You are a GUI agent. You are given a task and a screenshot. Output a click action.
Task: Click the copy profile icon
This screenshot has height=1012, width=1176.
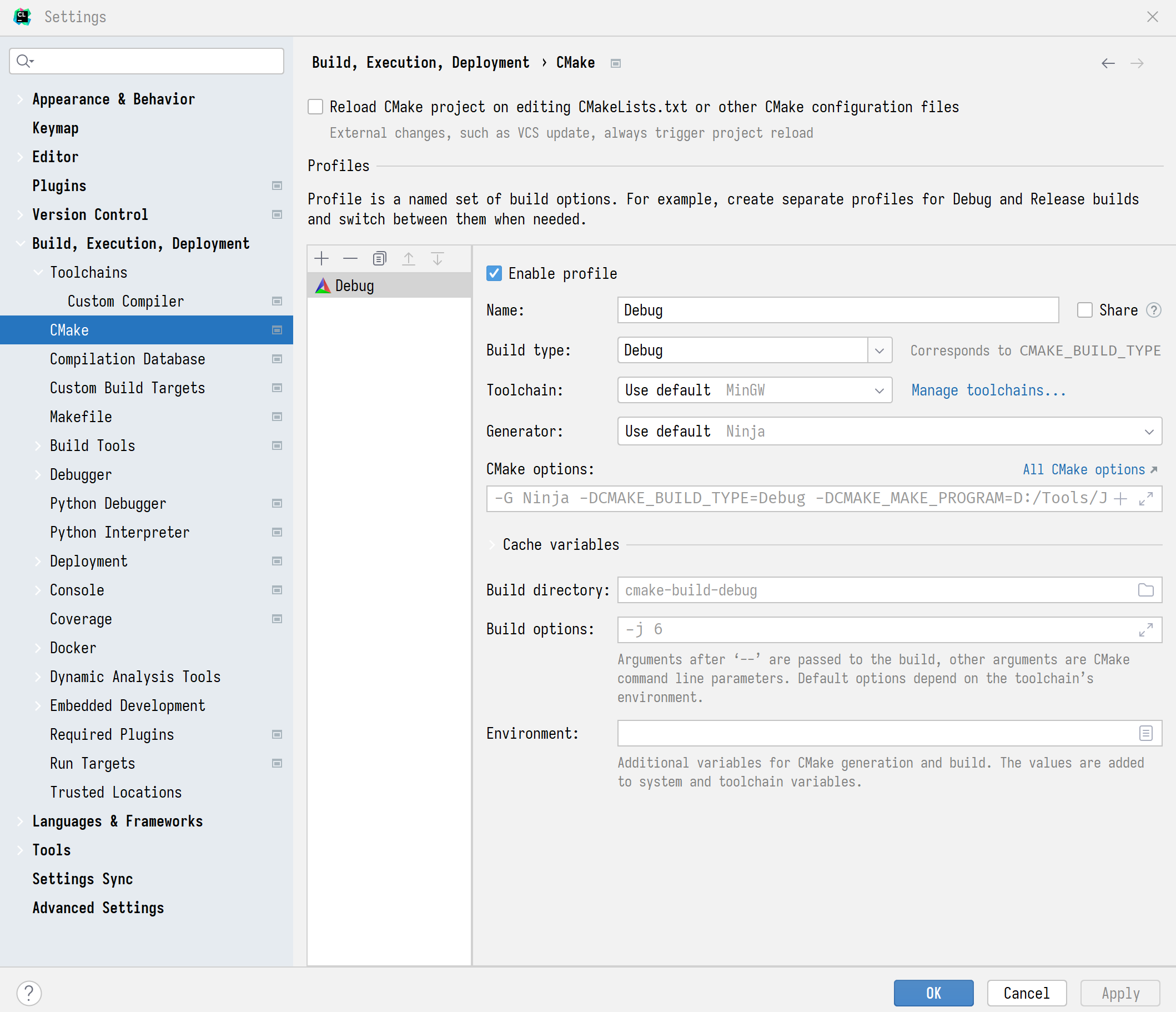379,259
